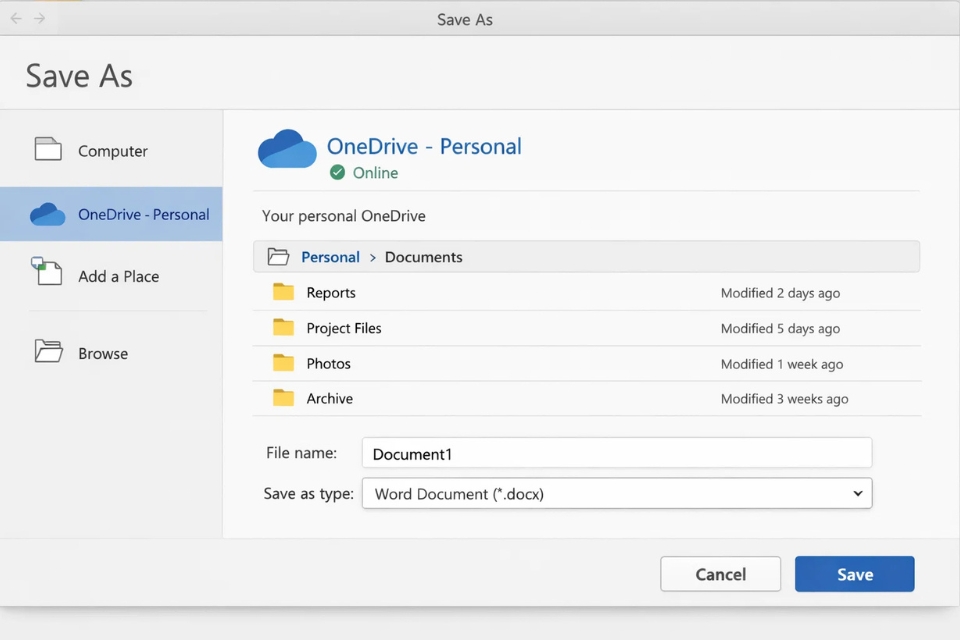
Task: Click the Save As title bar
Action: pos(464,18)
